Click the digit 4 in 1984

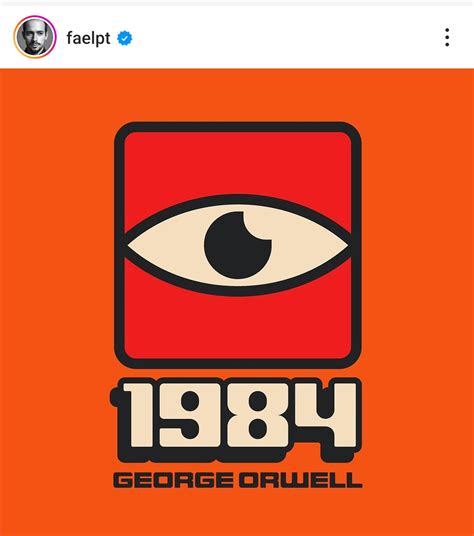click(x=325, y=415)
